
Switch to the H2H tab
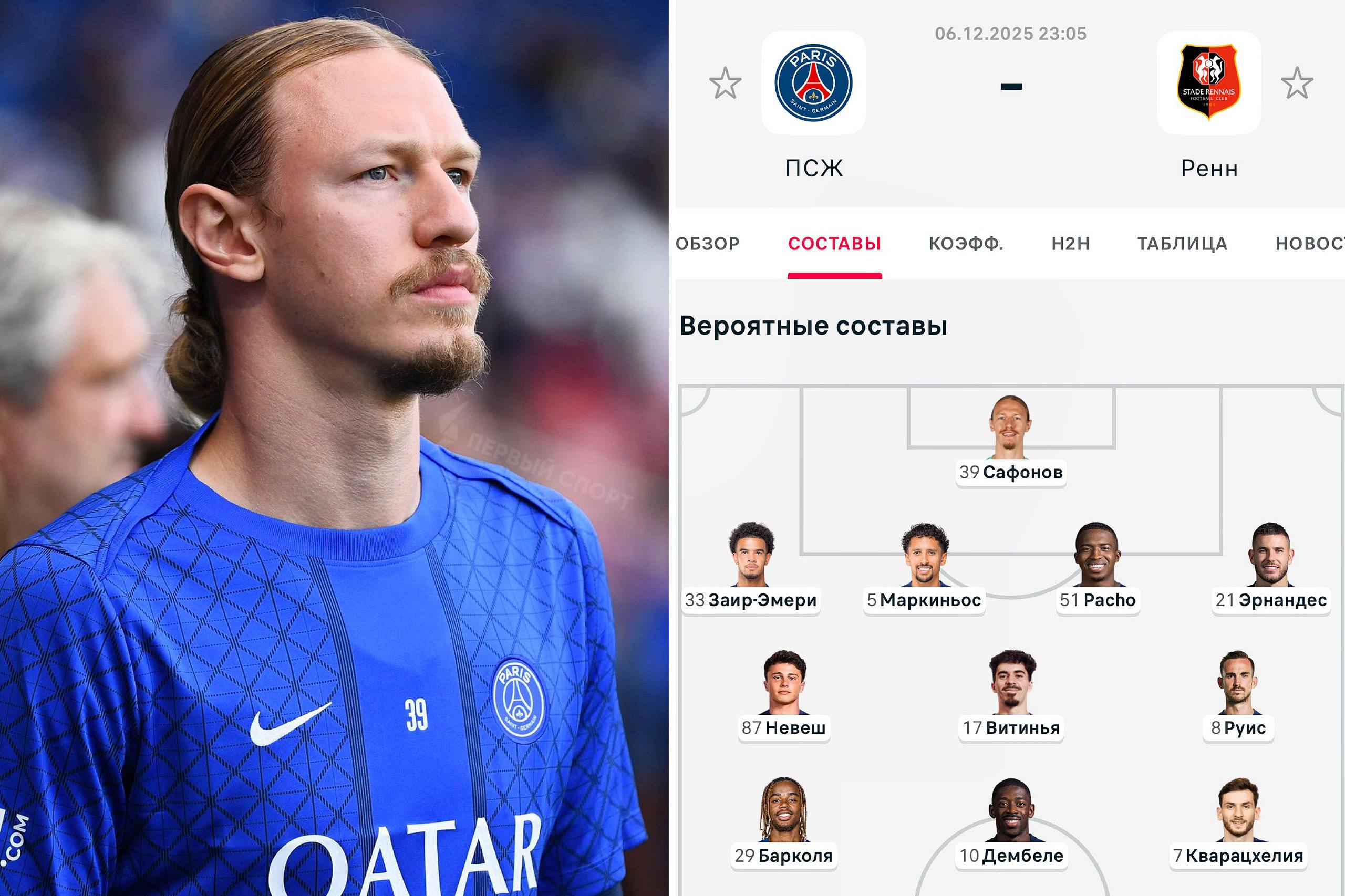tap(1071, 244)
